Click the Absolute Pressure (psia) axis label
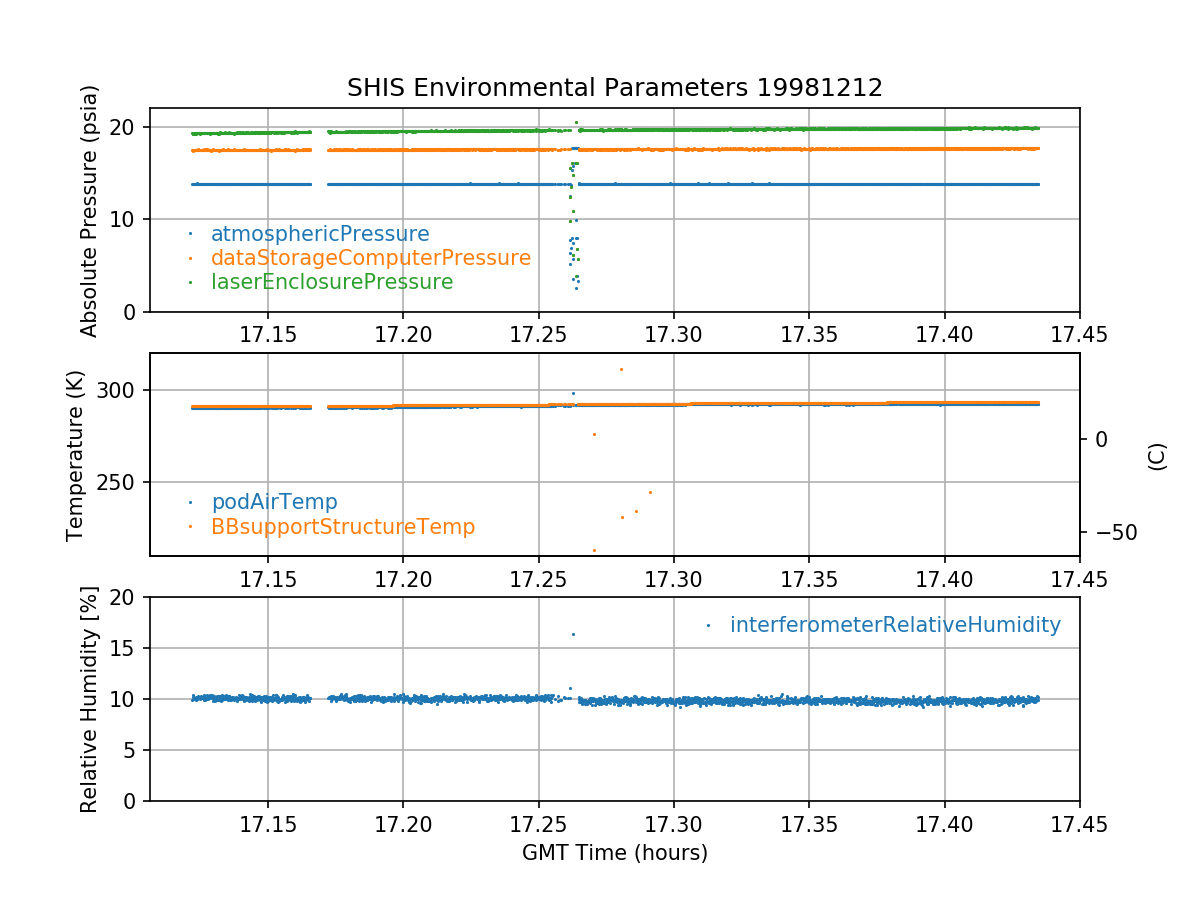1200x900 pixels. pyautogui.click(x=90, y=210)
